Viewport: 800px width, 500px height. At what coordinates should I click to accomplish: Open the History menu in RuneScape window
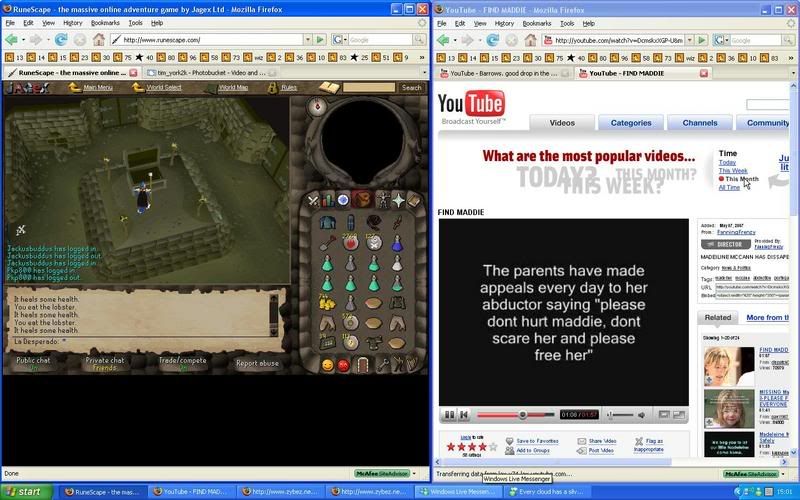(x=72, y=23)
